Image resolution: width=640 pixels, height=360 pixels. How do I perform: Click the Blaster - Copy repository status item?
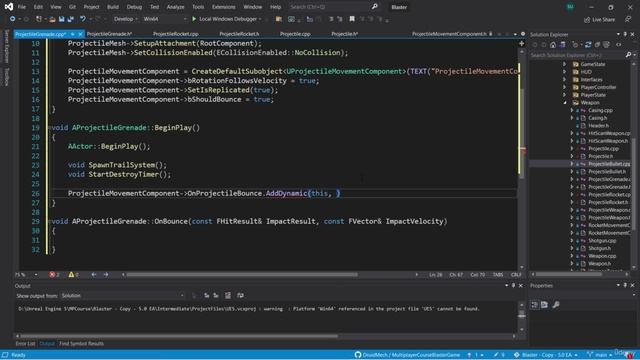pyautogui.click(x=546, y=355)
